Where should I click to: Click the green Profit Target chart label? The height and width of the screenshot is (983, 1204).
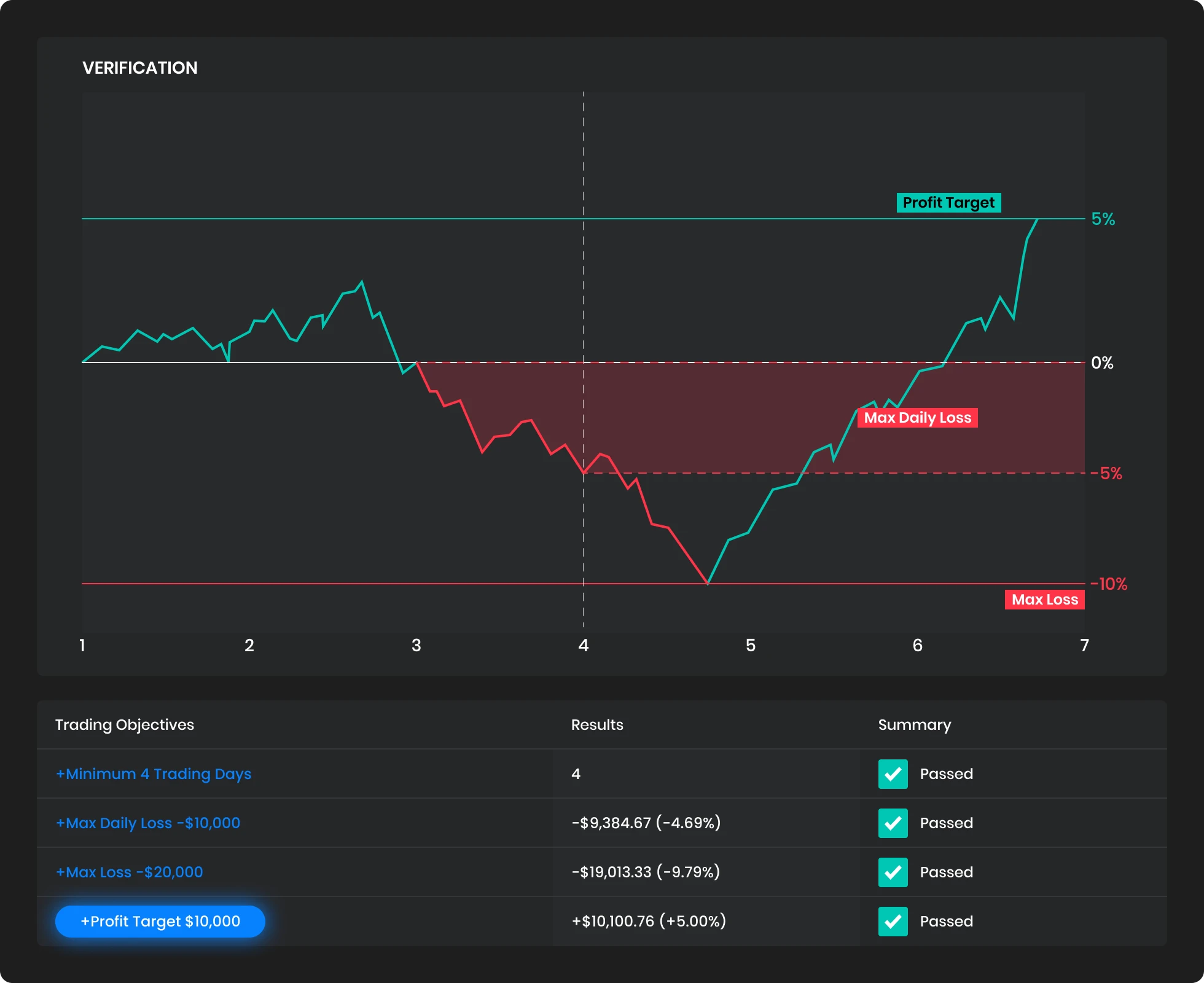point(948,203)
